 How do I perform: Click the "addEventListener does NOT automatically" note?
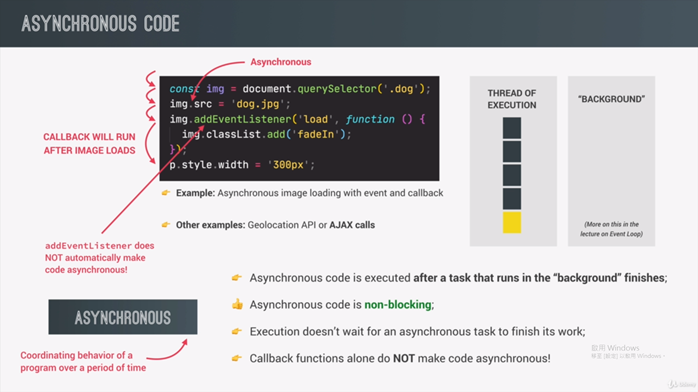pos(99,258)
